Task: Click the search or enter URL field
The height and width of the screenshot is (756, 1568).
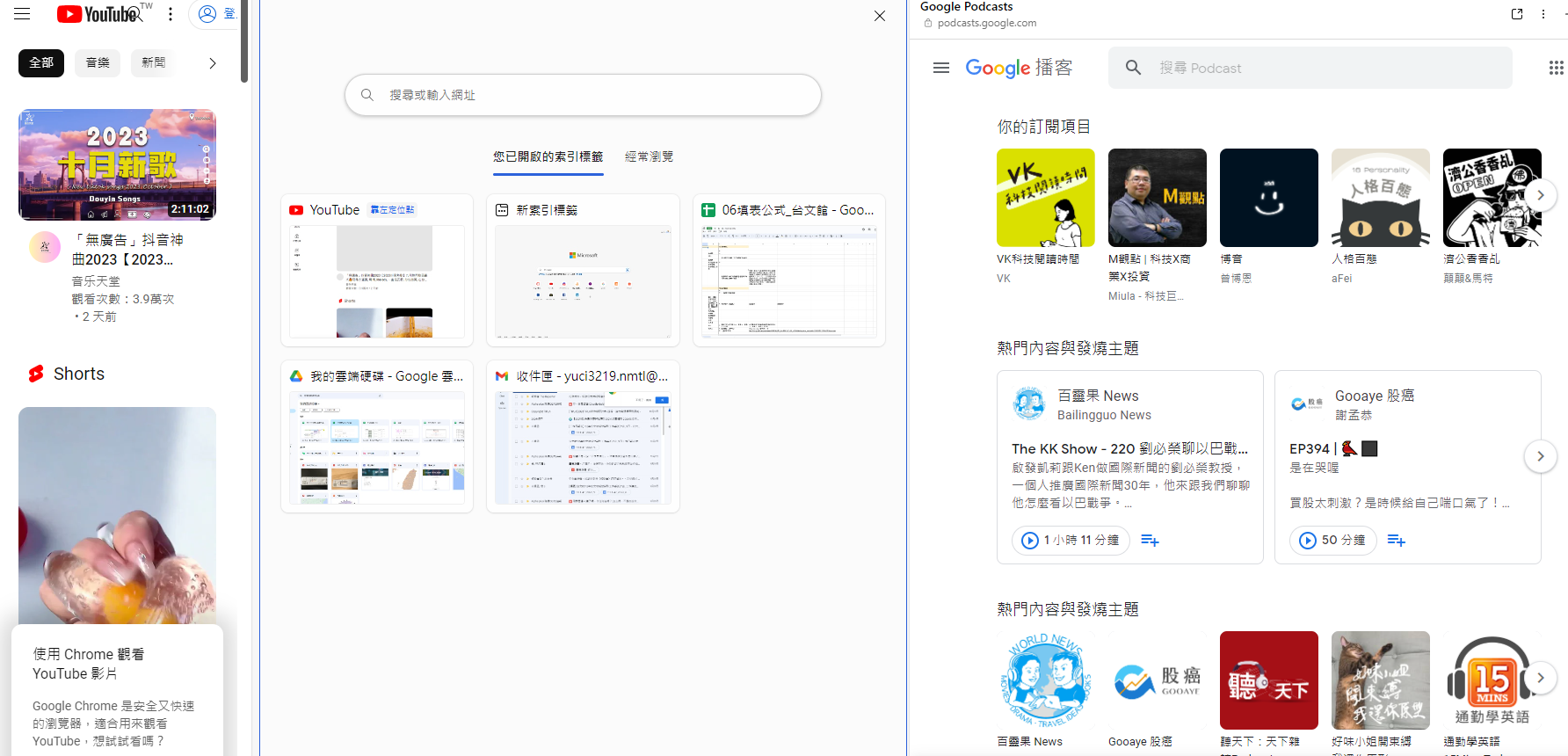Action: click(583, 95)
